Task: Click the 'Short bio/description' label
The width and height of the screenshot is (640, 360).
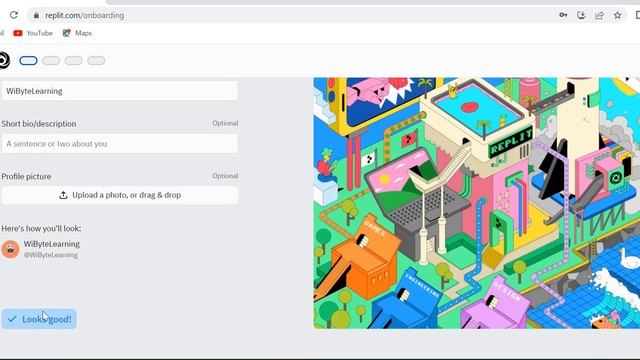Action: (x=39, y=124)
